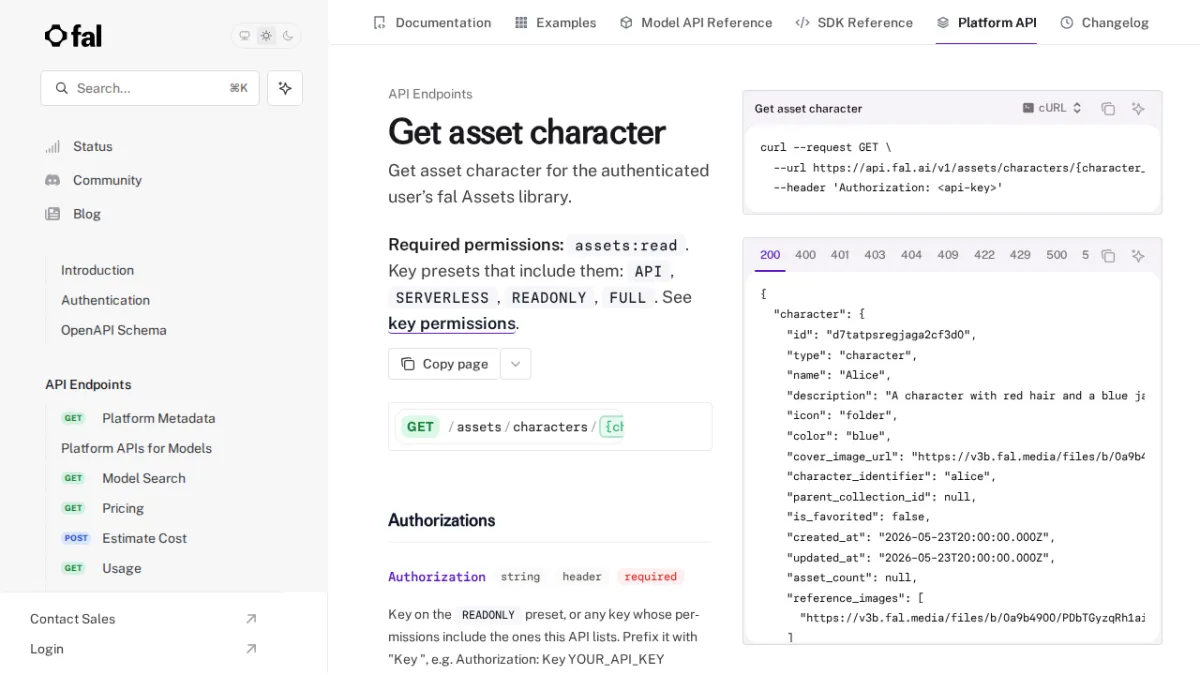1200x675 pixels.
Task: Select the 422 response tab
Action: point(984,255)
